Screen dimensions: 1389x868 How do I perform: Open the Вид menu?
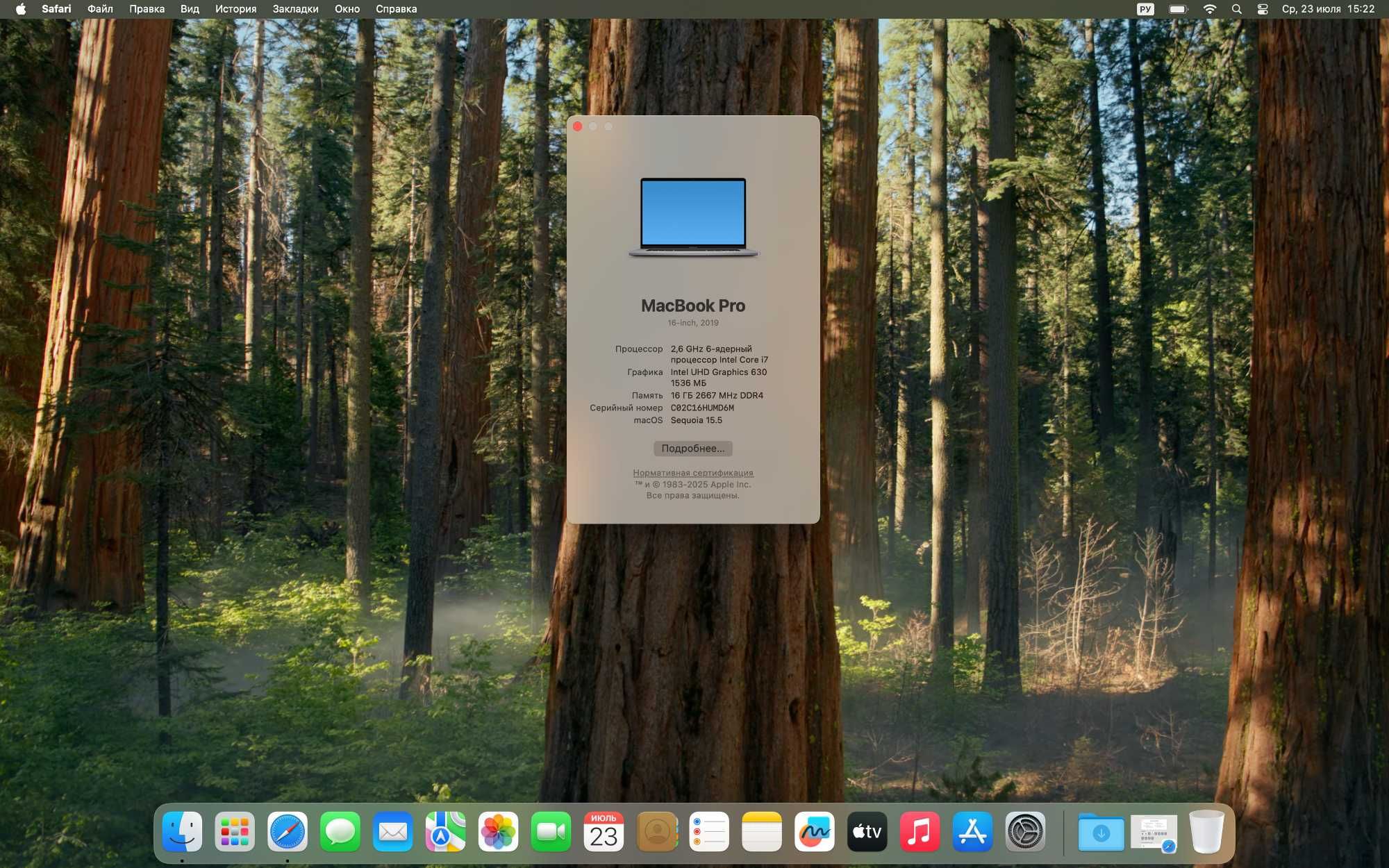[x=190, y=9]
